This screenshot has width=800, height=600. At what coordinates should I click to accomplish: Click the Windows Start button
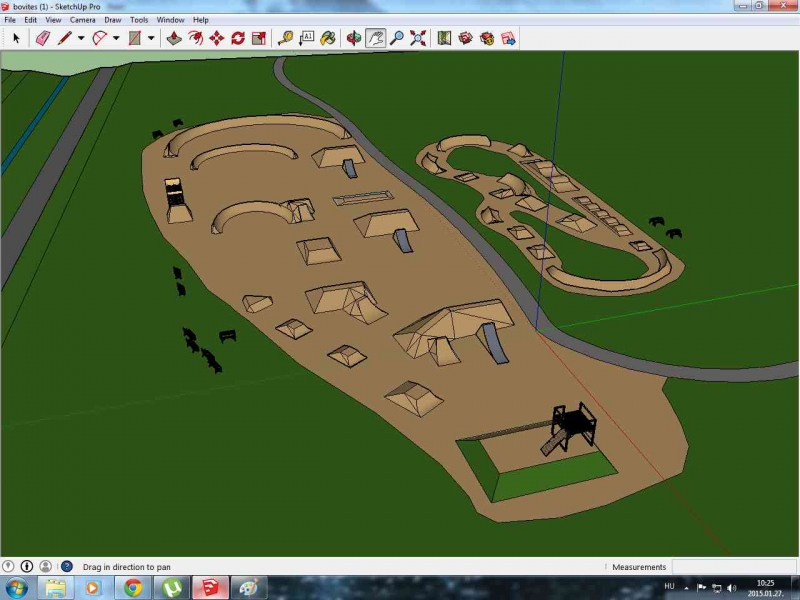point(18,587)
